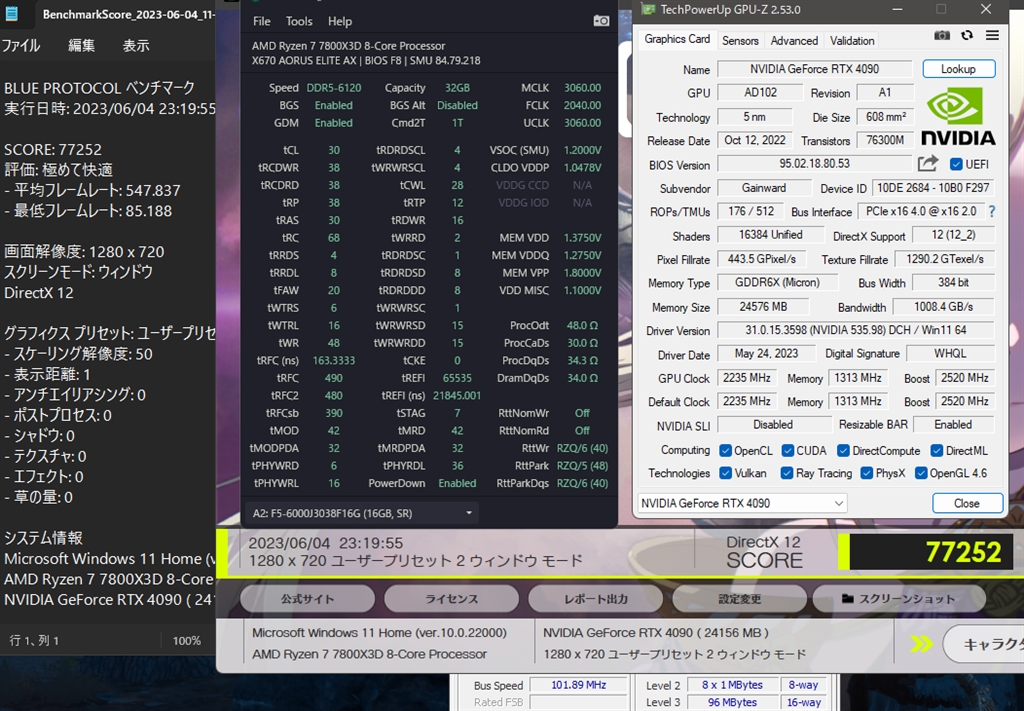The width and height of the screenshot is (1024, 711).
Task: Switch to GPU-Z Advanced tab
Action: pos(794,40)
